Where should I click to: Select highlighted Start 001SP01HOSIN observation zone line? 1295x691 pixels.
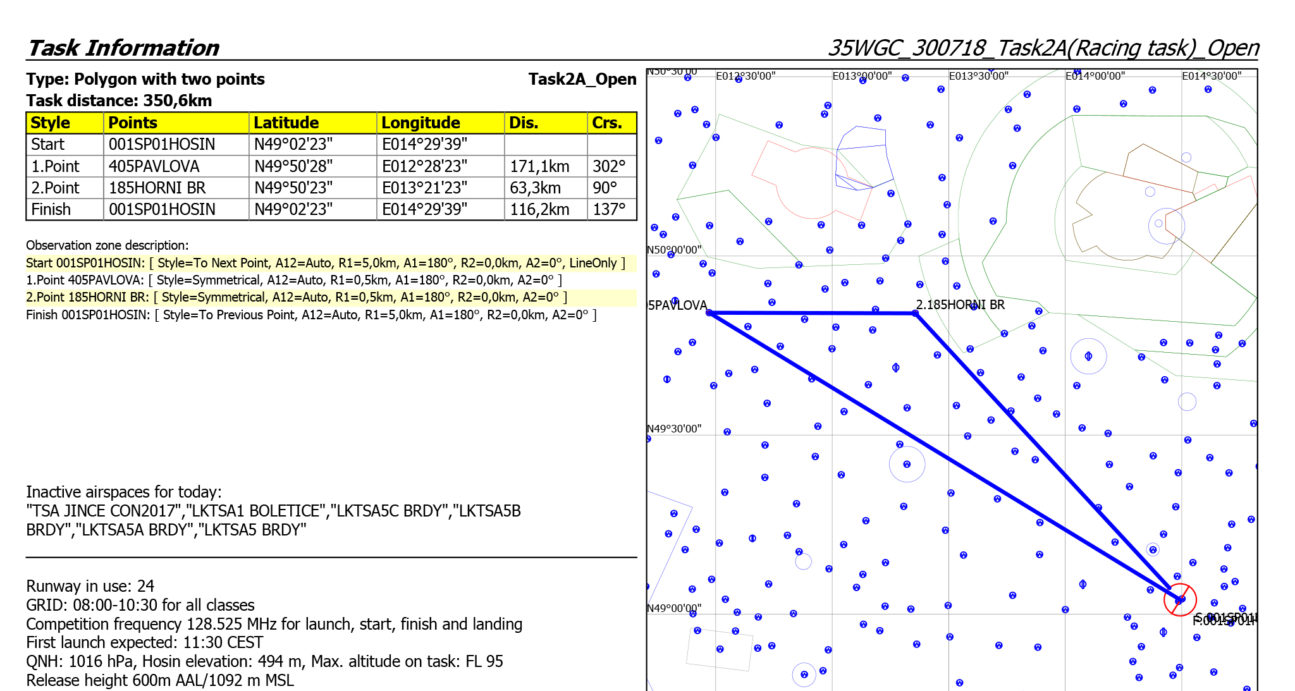[326, 263]
